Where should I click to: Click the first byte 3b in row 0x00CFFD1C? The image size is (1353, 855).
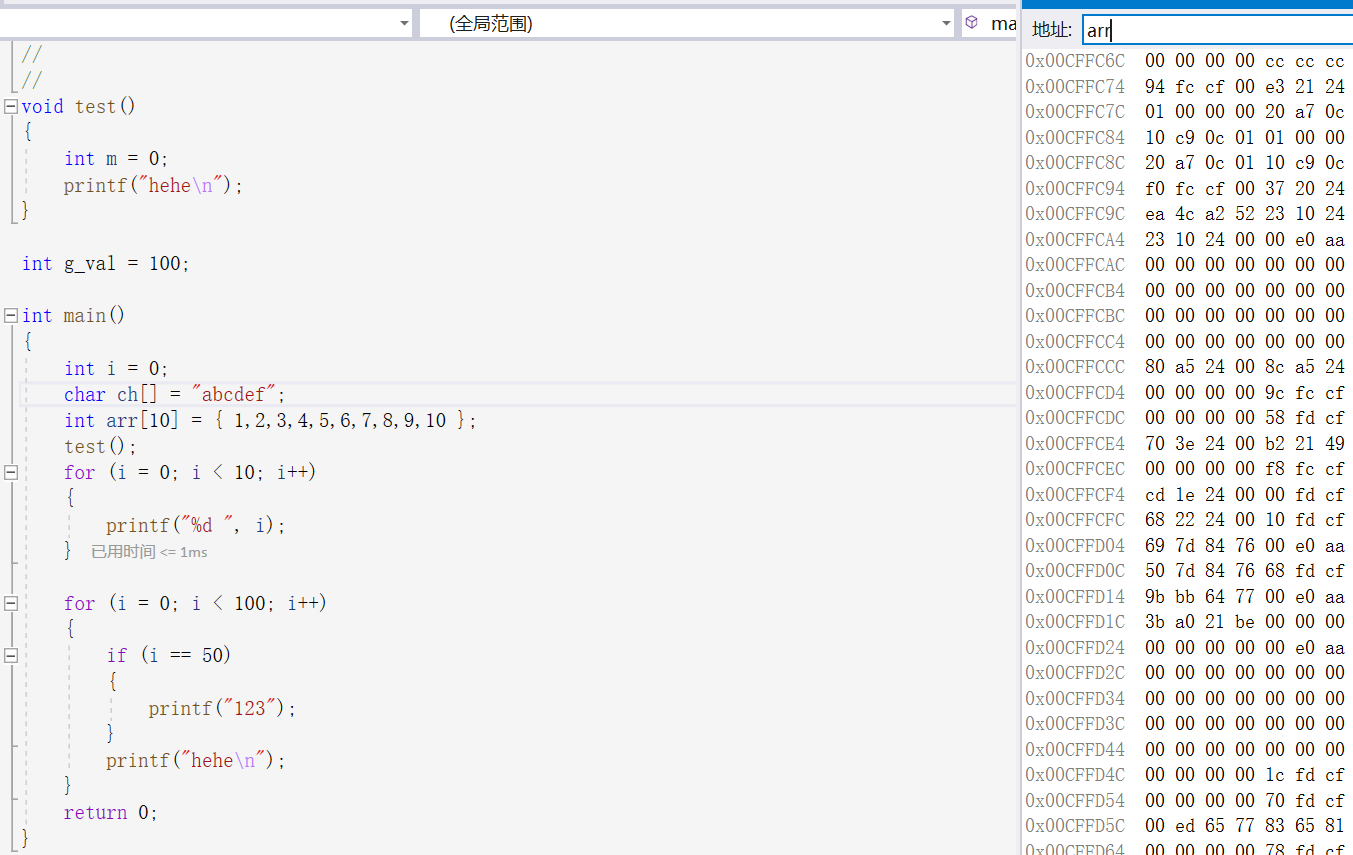[1155, 621]
